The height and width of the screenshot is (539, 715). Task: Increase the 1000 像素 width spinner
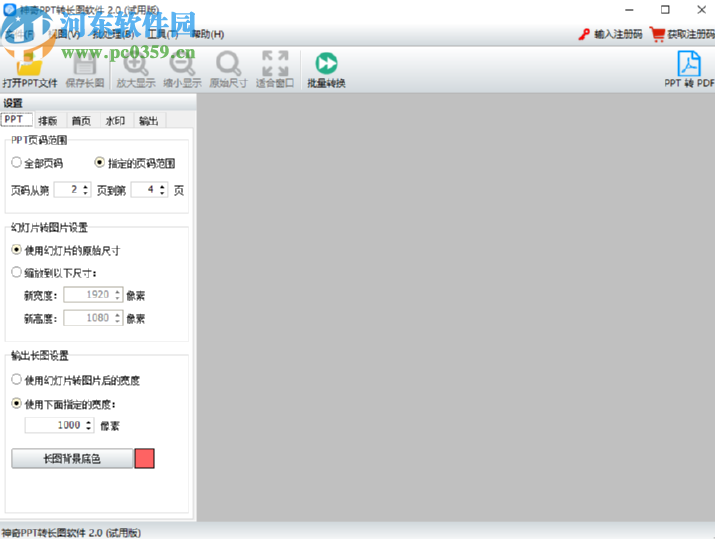89,421
